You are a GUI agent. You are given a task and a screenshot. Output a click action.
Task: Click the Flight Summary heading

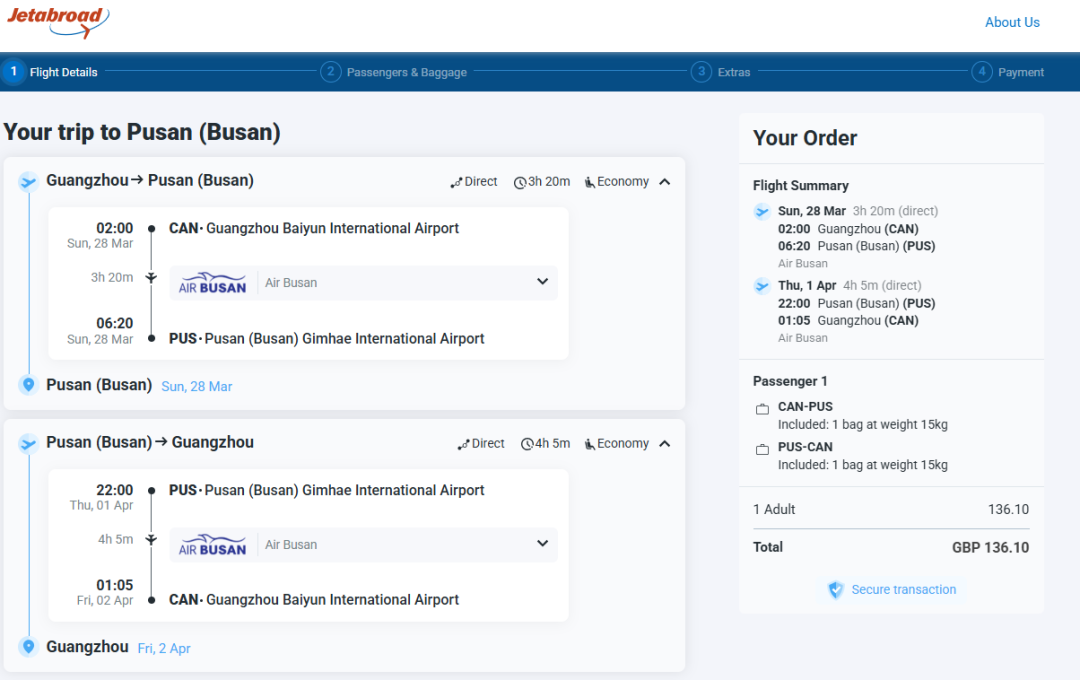800,185
